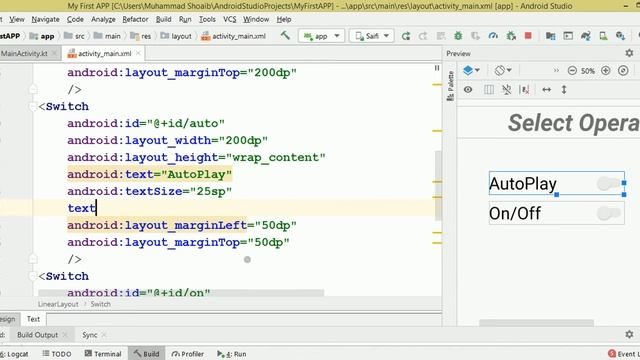
Task: Click the expand vertically arrows icon
Action: pos(564,89)
